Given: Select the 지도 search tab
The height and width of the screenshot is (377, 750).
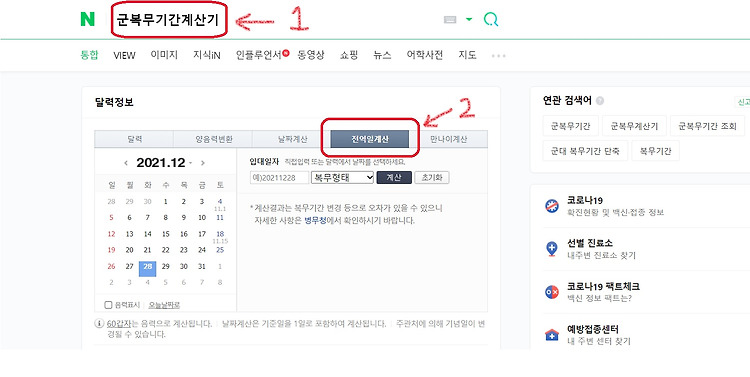Looking at the screenshot, I should (x=467, y=55).
